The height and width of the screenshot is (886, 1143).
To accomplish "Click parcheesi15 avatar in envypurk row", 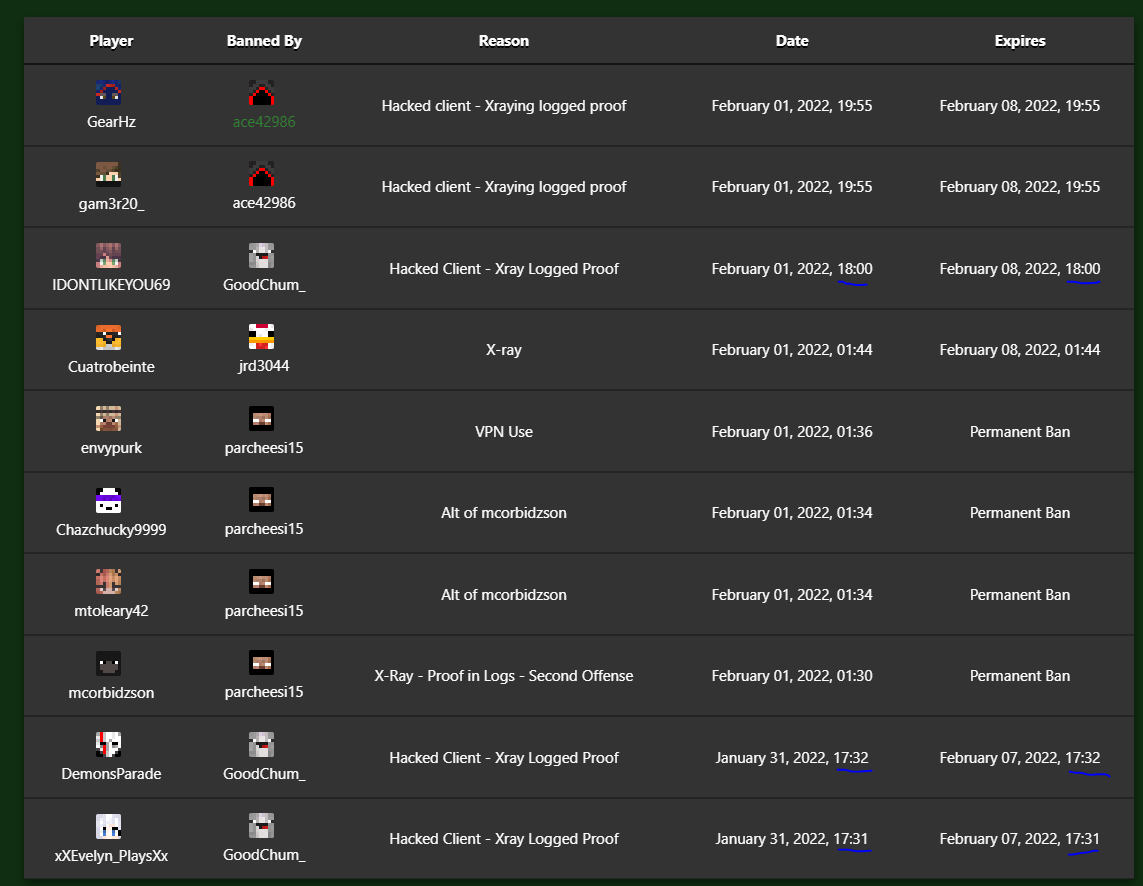I will (262, 419).
